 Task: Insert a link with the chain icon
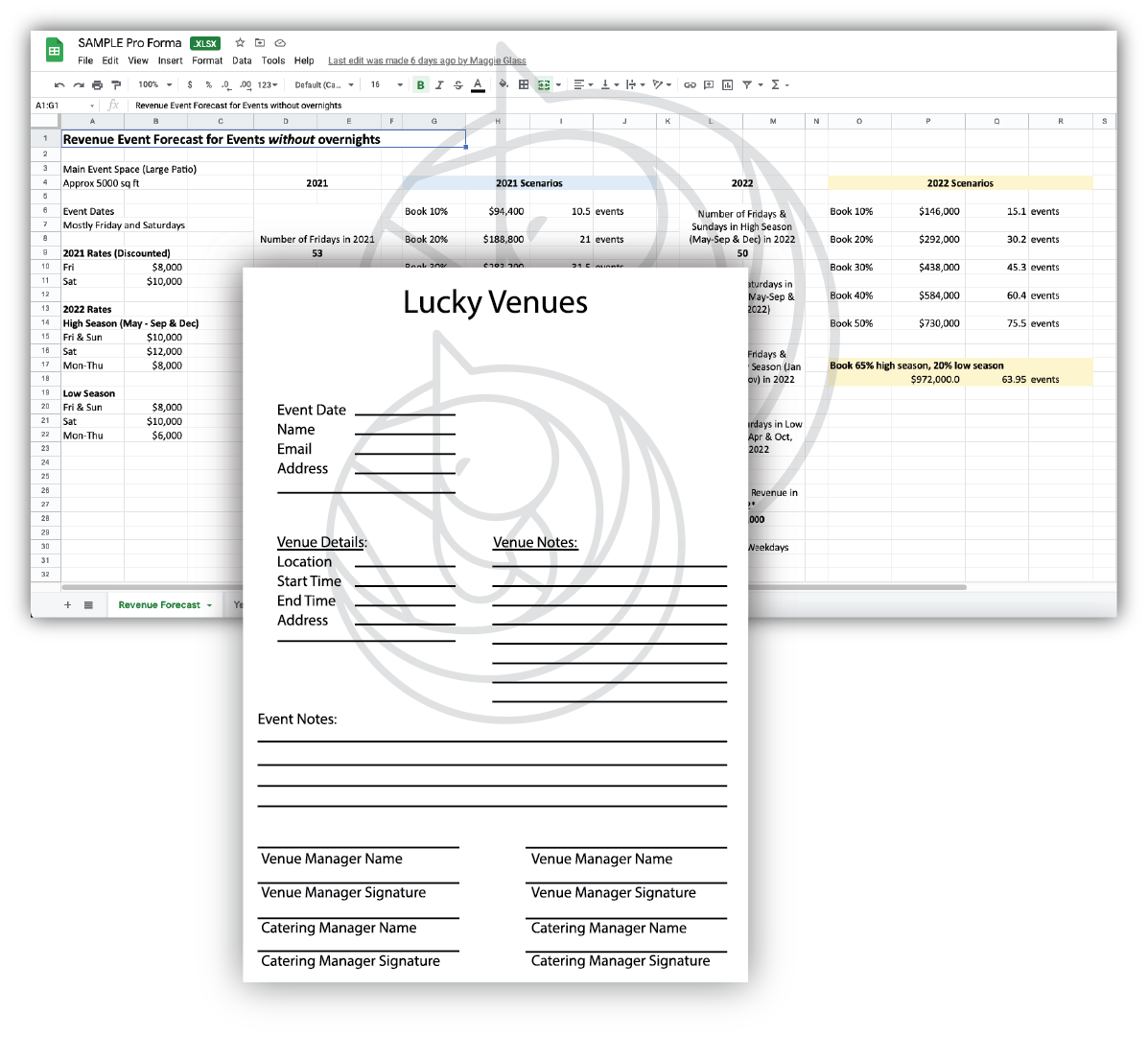click(690, 85)
